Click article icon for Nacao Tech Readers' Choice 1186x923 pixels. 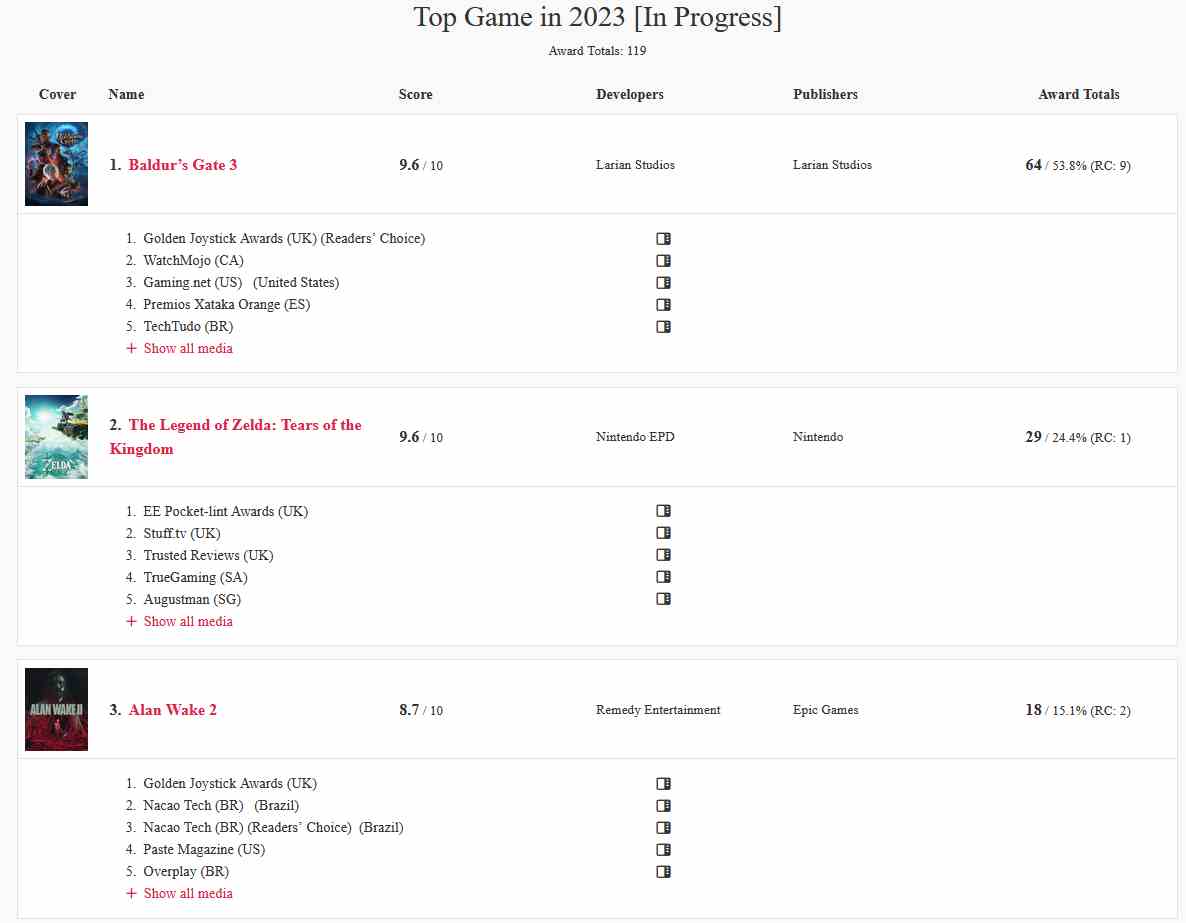[x=663, y=828]
